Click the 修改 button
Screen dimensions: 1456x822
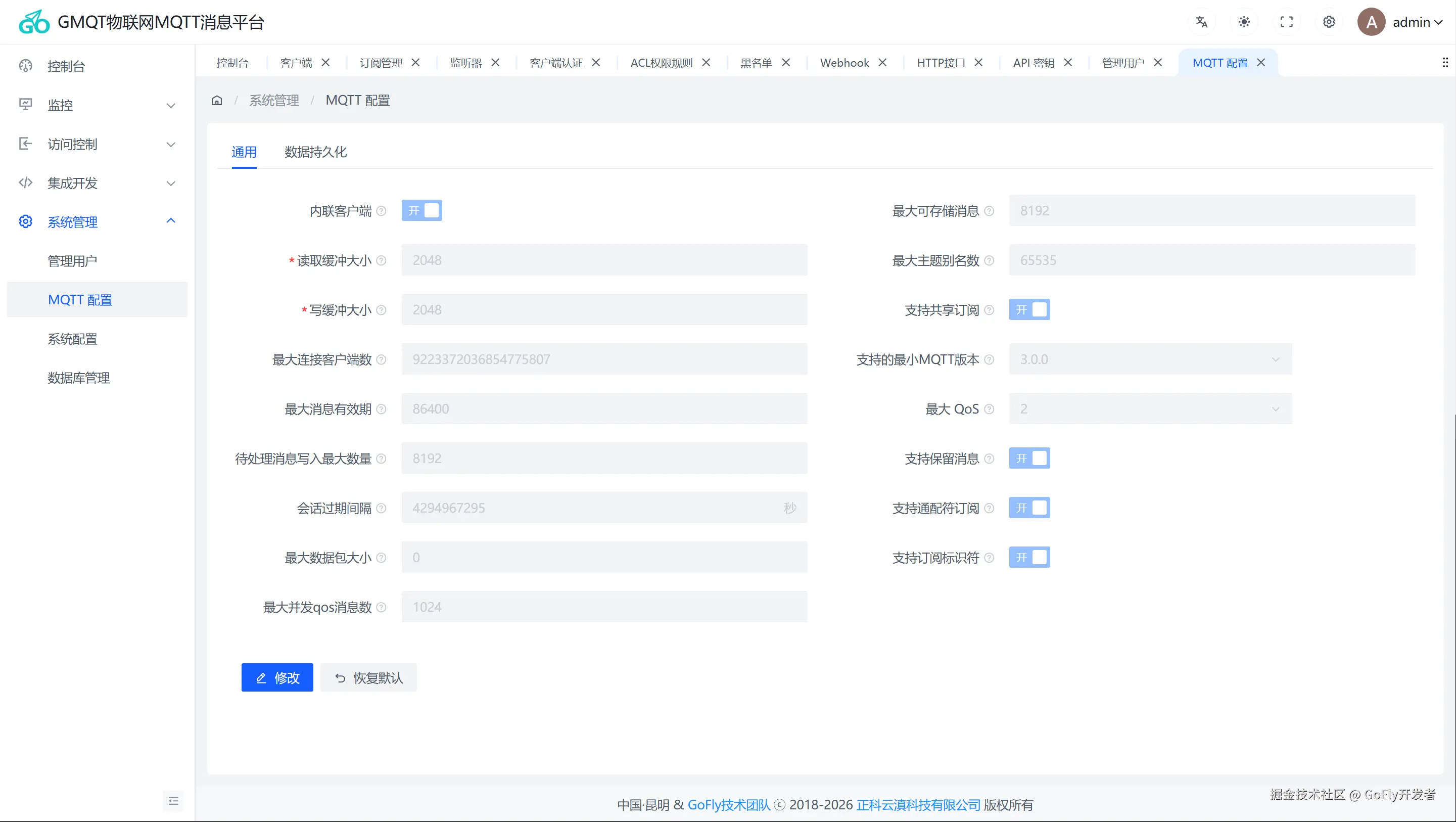click(277, 678)
